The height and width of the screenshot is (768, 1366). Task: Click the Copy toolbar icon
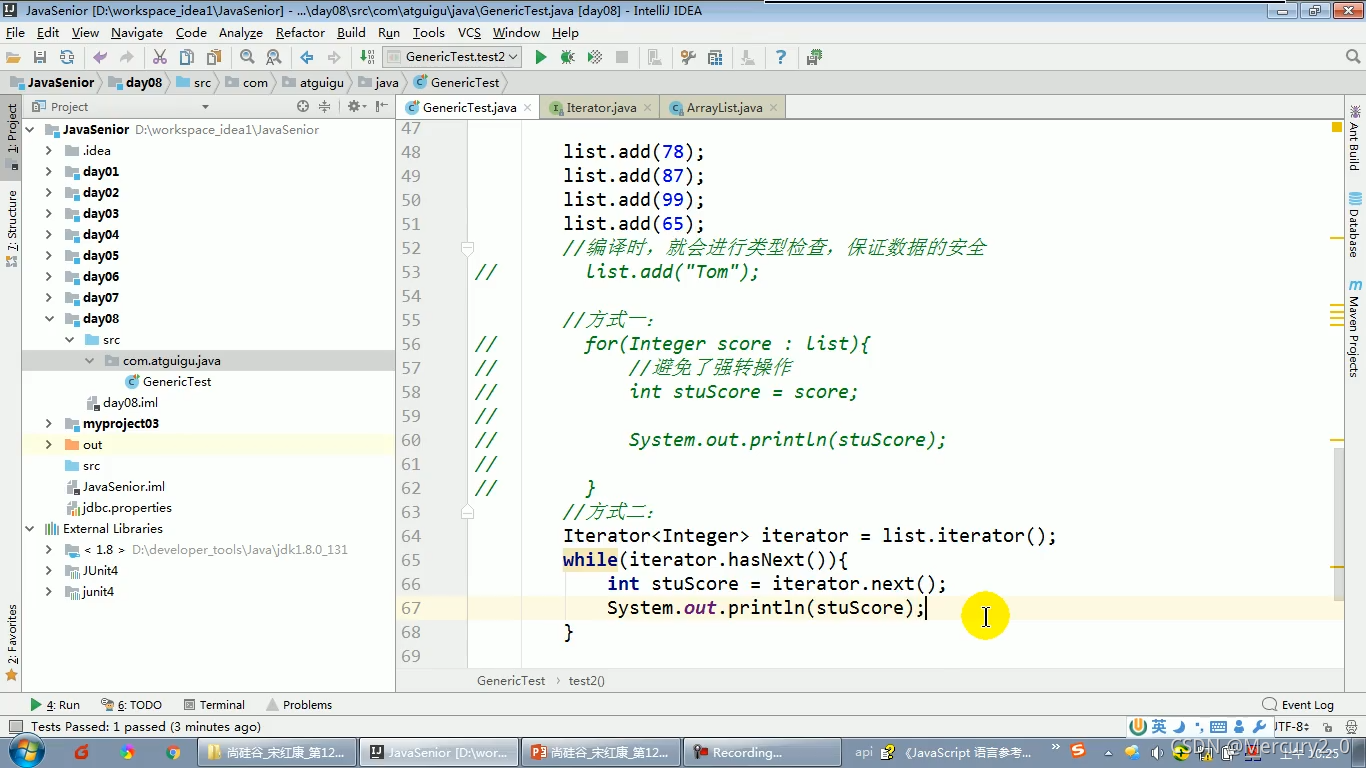[187, 57]
